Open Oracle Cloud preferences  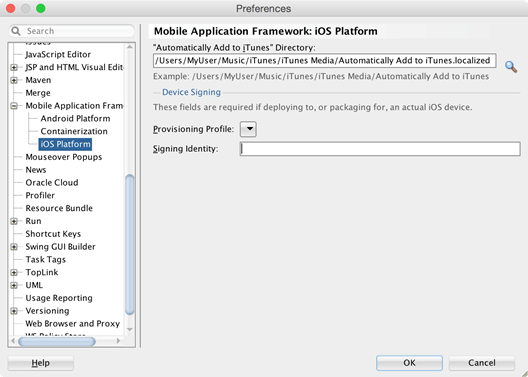52,182
